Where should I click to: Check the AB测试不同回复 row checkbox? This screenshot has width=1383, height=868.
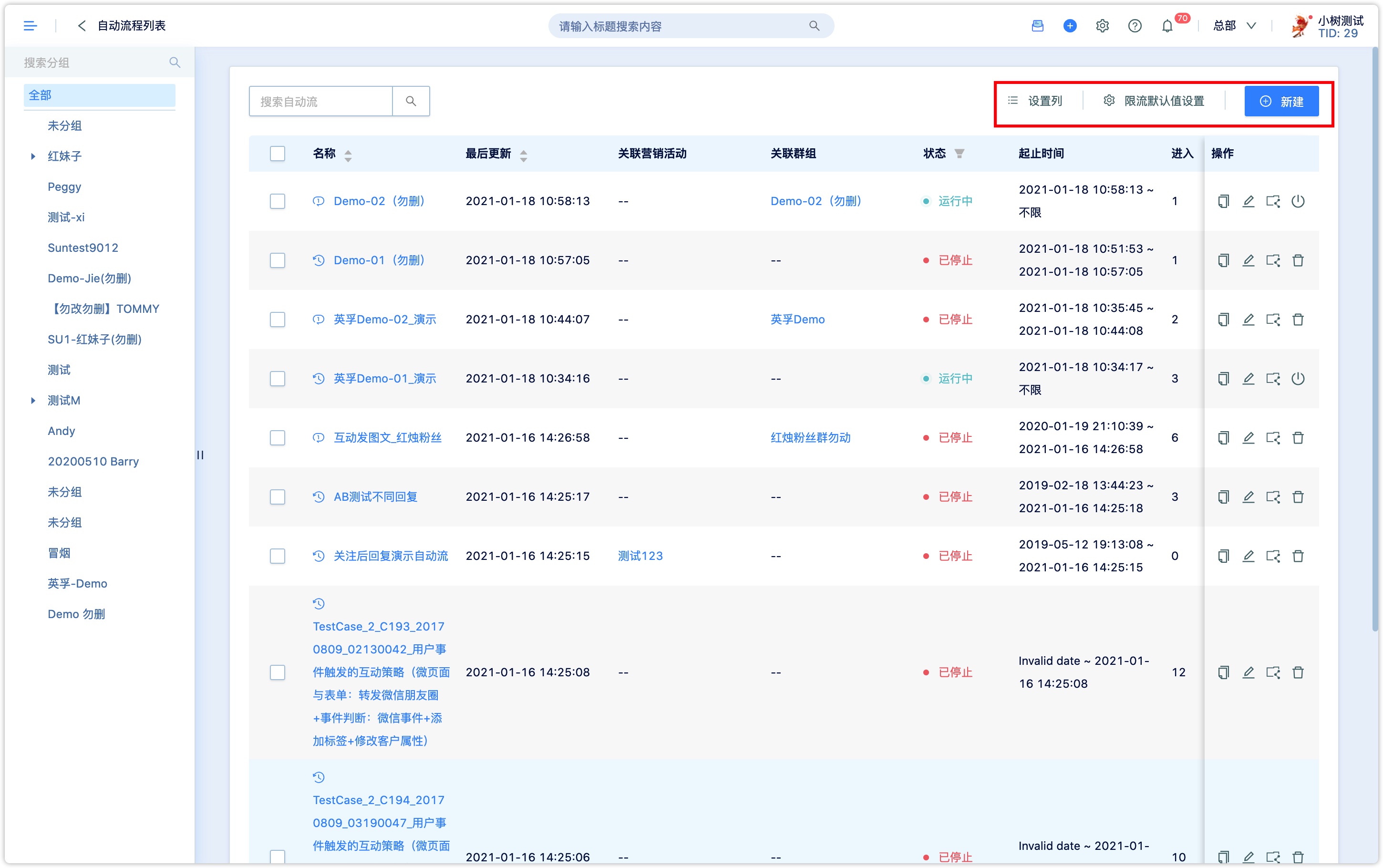coord(277,497)
